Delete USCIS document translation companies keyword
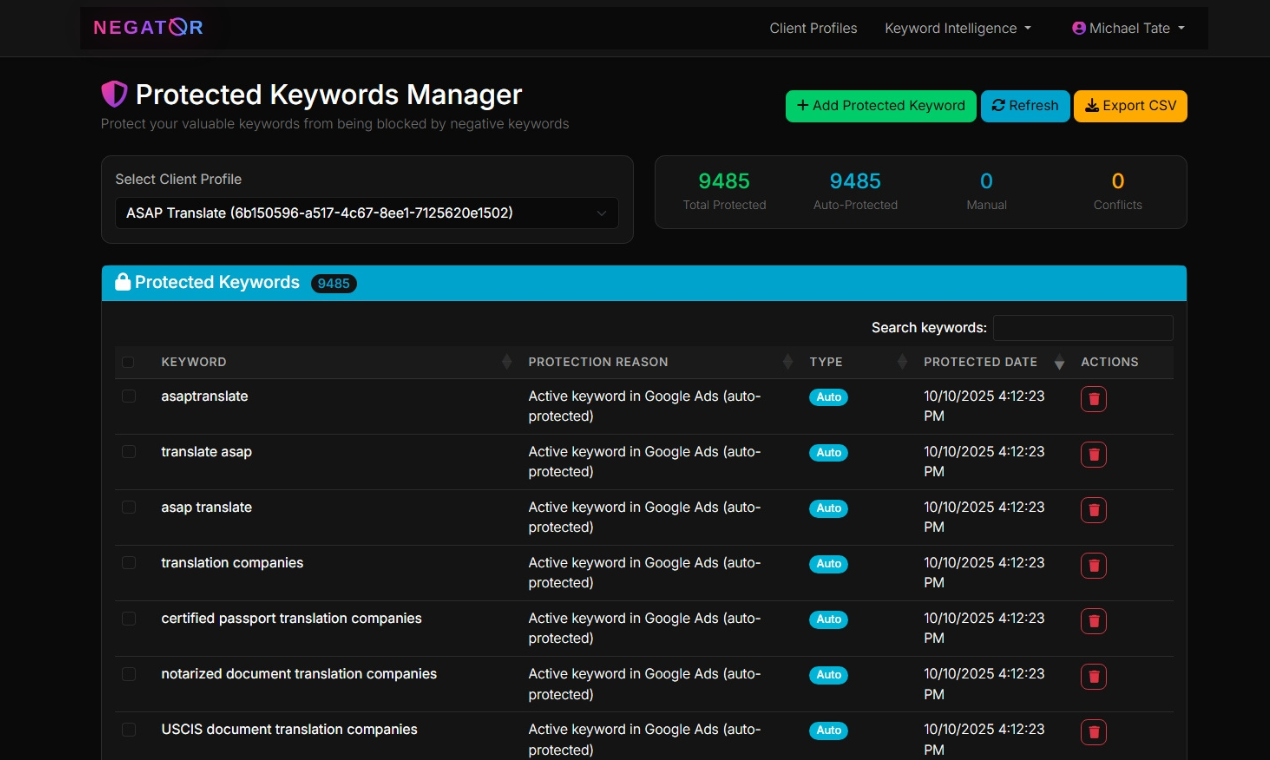This screenshot has width=1270, height=760. (1093, 732)
